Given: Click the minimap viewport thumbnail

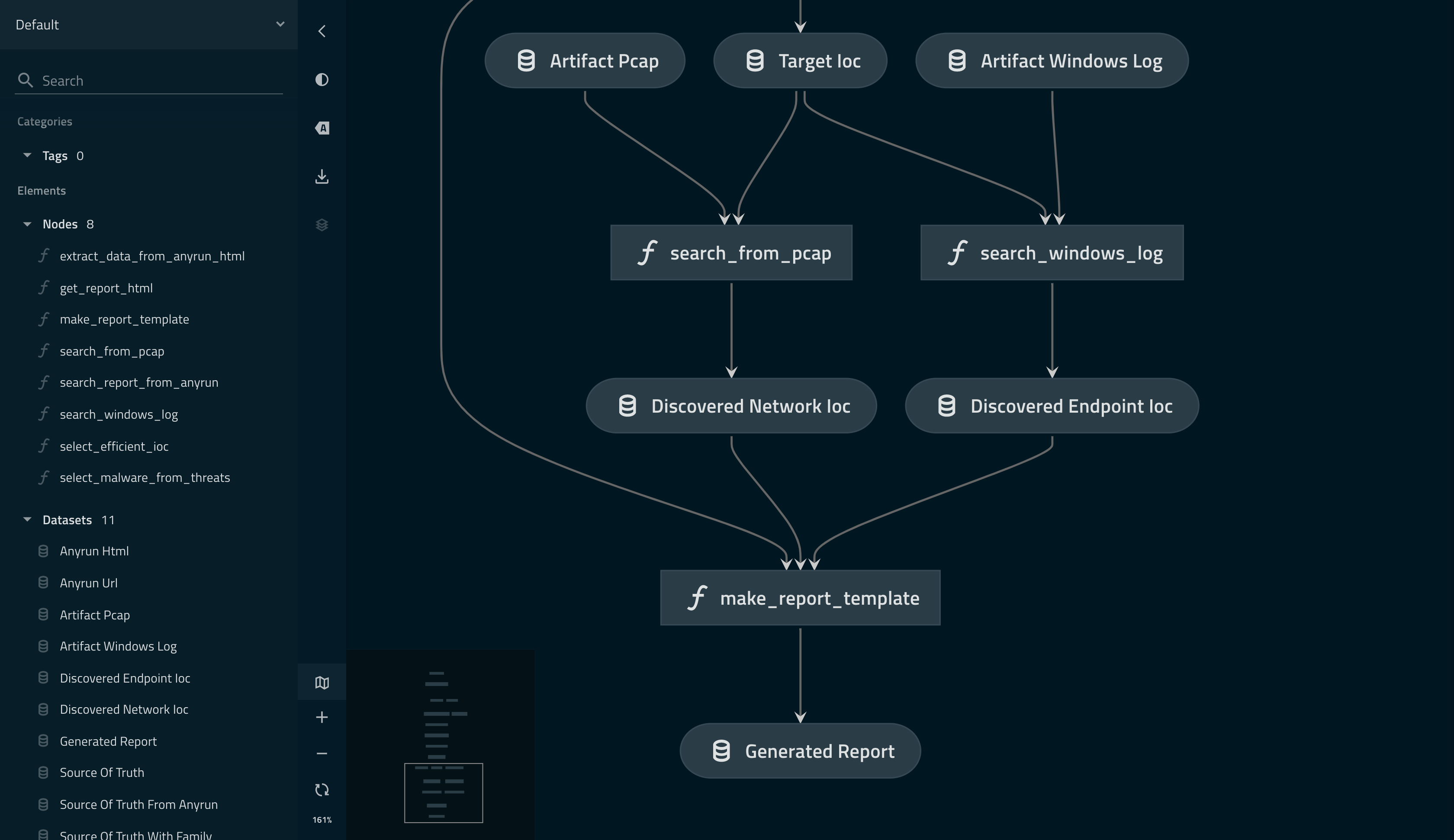Looking at the screenshot, I should [443, 793].
